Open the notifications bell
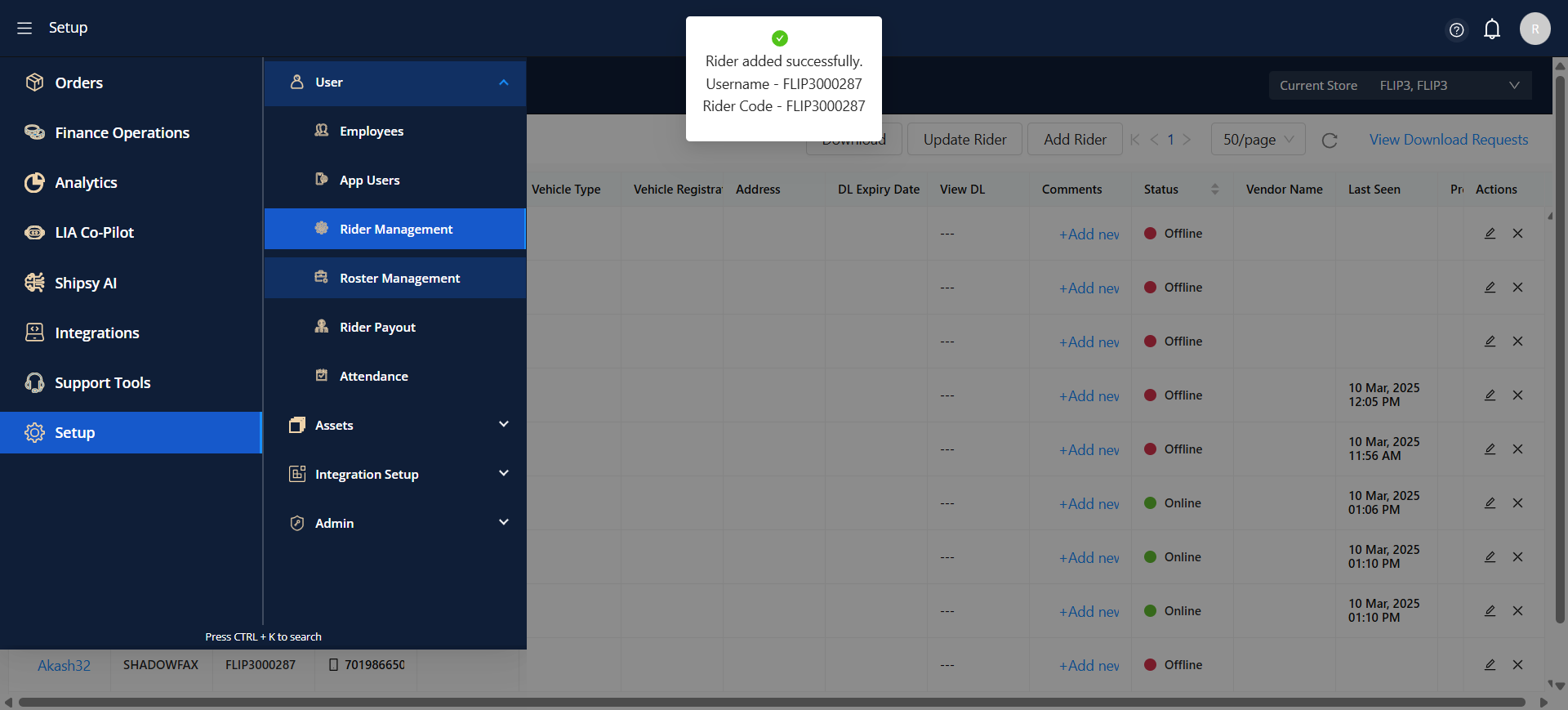The image size is (1568, 710). coord(1492,29)
